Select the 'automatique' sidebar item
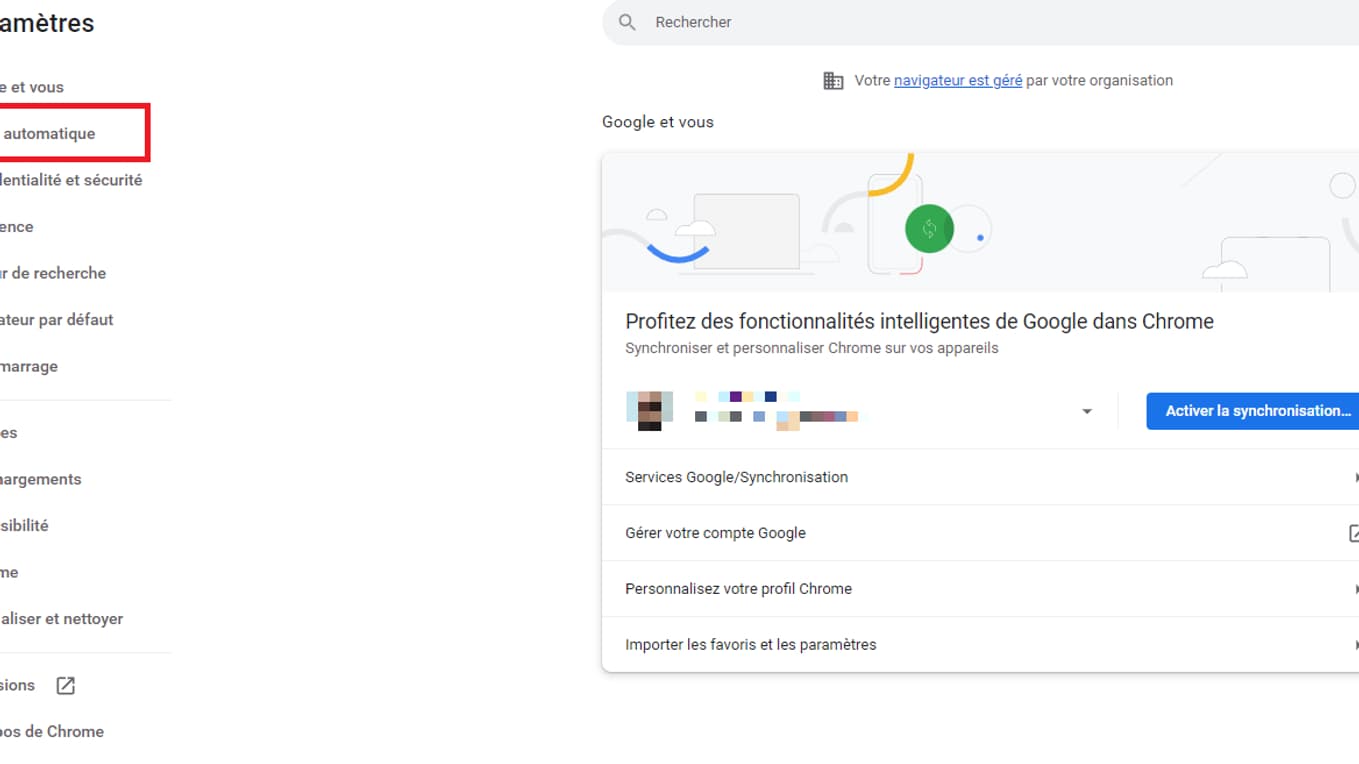Viewport: 1359px width, 764px height. (x=48, y=133)
